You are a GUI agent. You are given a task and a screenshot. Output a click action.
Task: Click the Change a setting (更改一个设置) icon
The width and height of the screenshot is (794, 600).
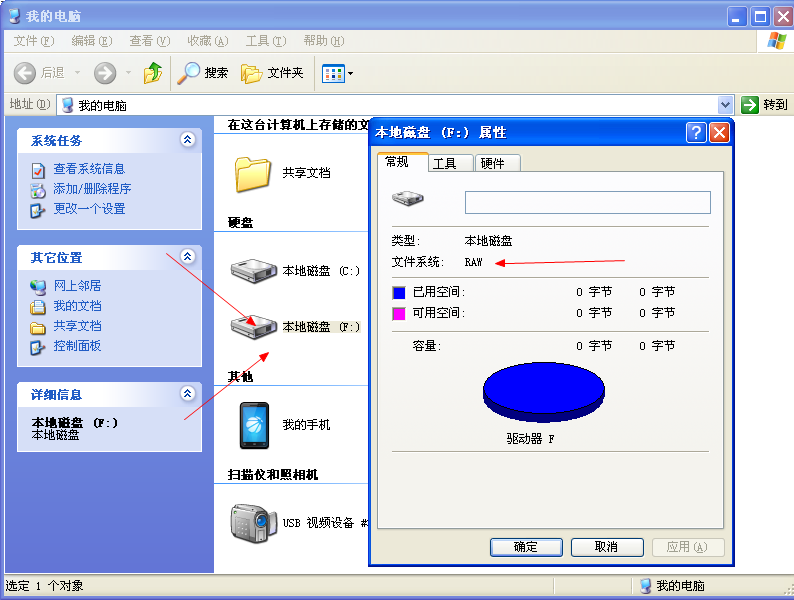tap(38, 210)
